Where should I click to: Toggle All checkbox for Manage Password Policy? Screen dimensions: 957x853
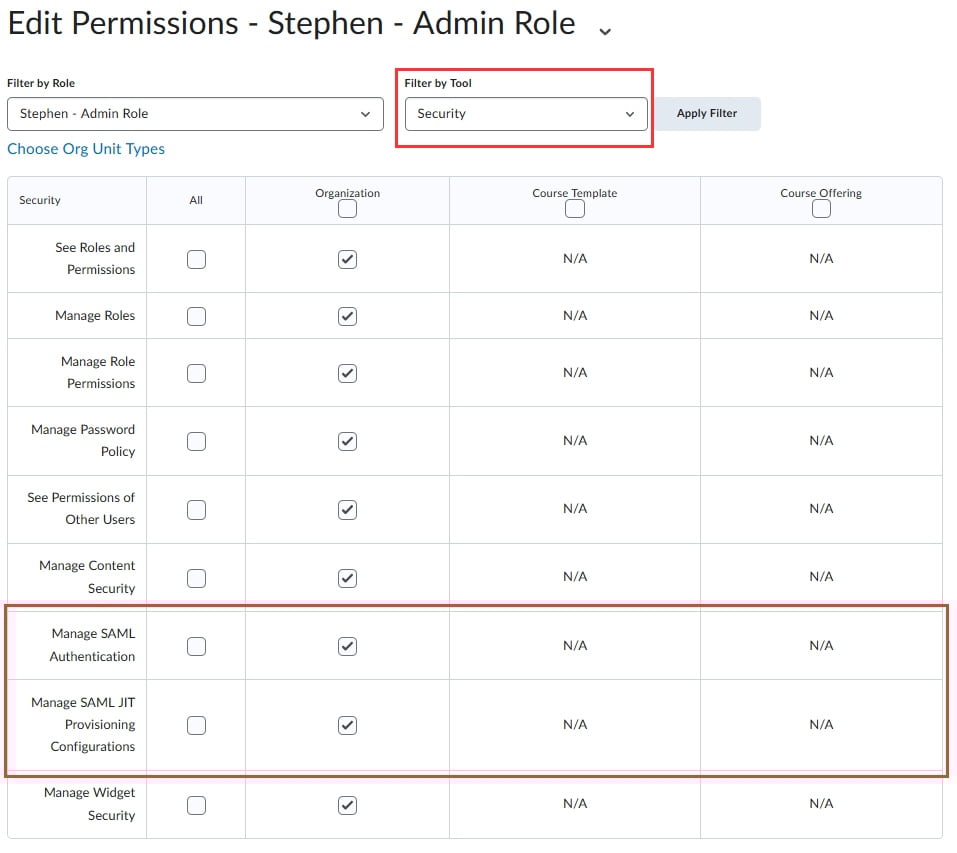pyautogui.click(x=197, y=441)
